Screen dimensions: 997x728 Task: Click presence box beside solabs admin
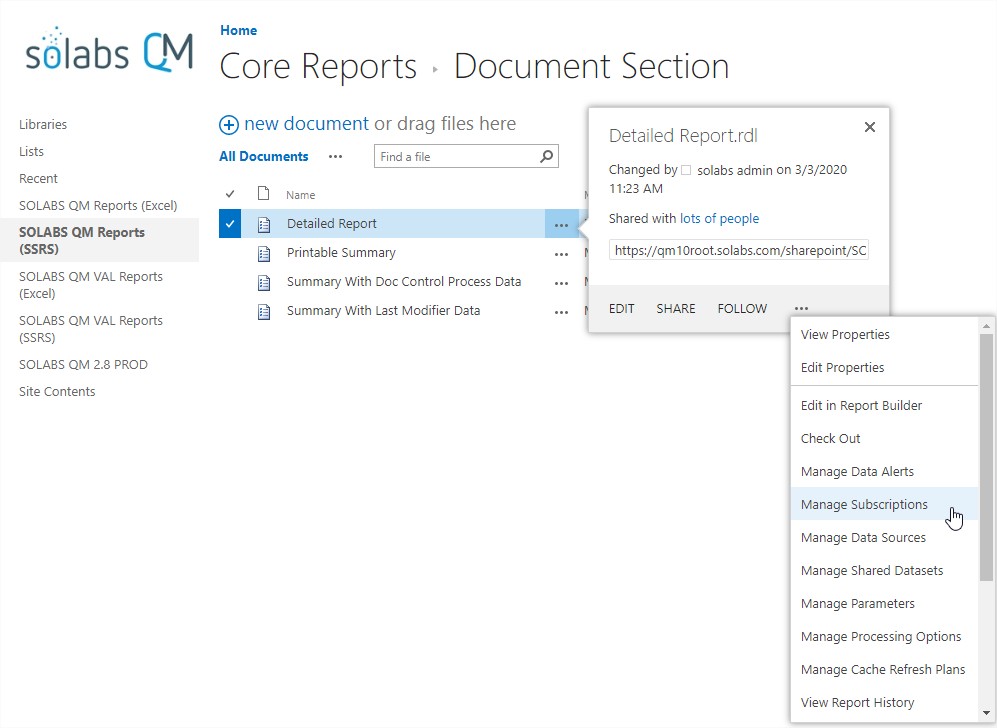[686, 170]
